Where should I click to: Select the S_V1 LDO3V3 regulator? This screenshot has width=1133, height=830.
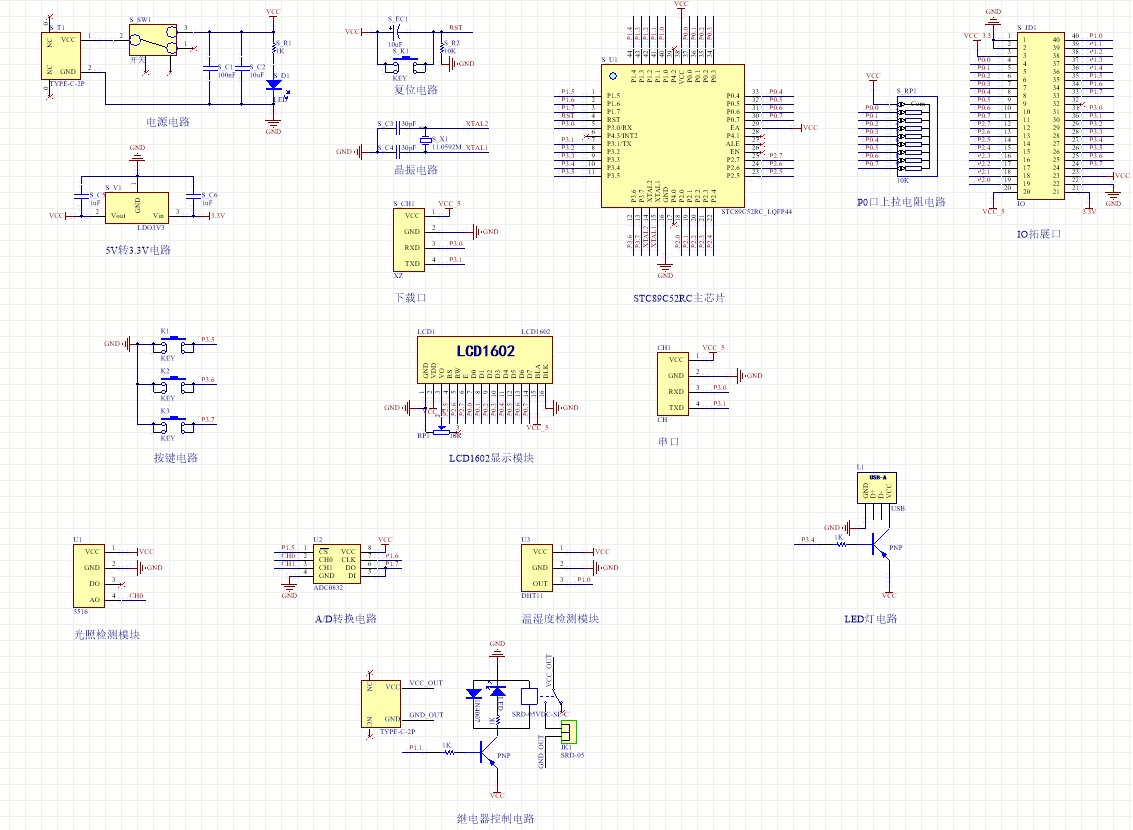click(137, 207)
